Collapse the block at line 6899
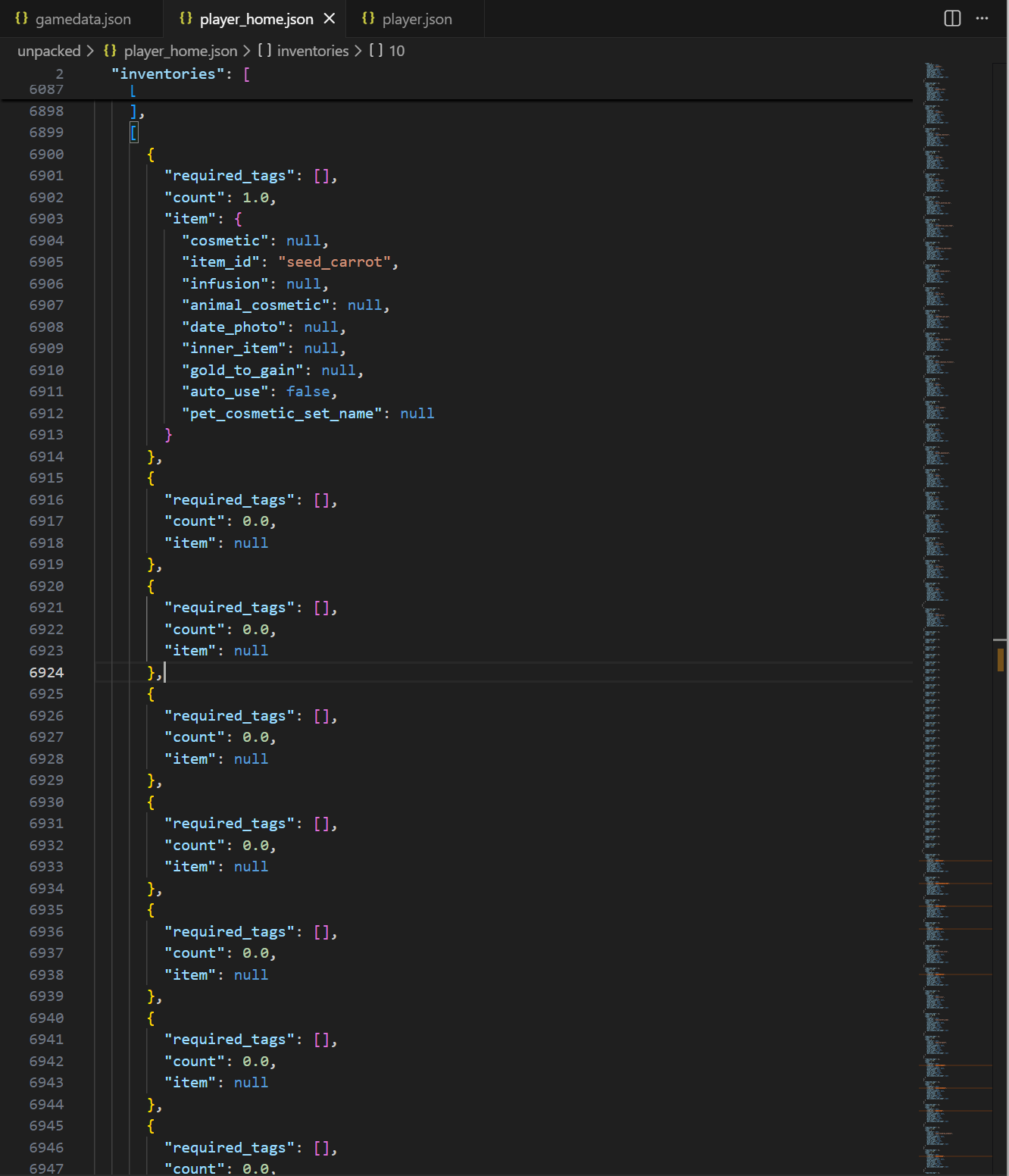 pos(82,133)
